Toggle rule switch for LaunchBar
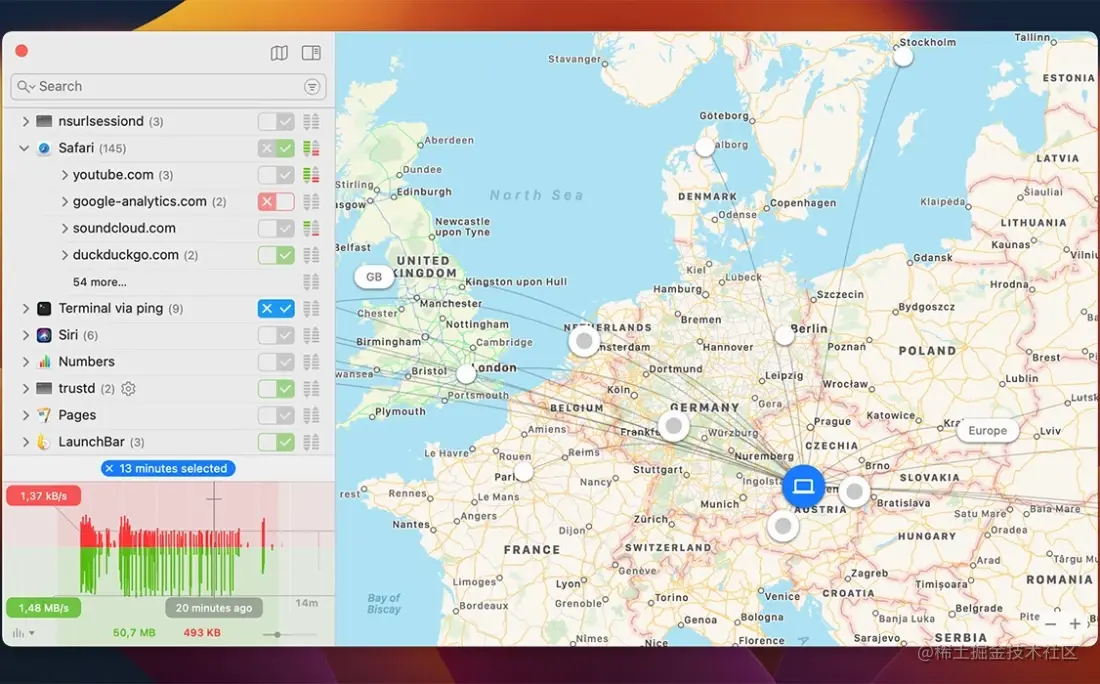 click(x=276, y=442)
